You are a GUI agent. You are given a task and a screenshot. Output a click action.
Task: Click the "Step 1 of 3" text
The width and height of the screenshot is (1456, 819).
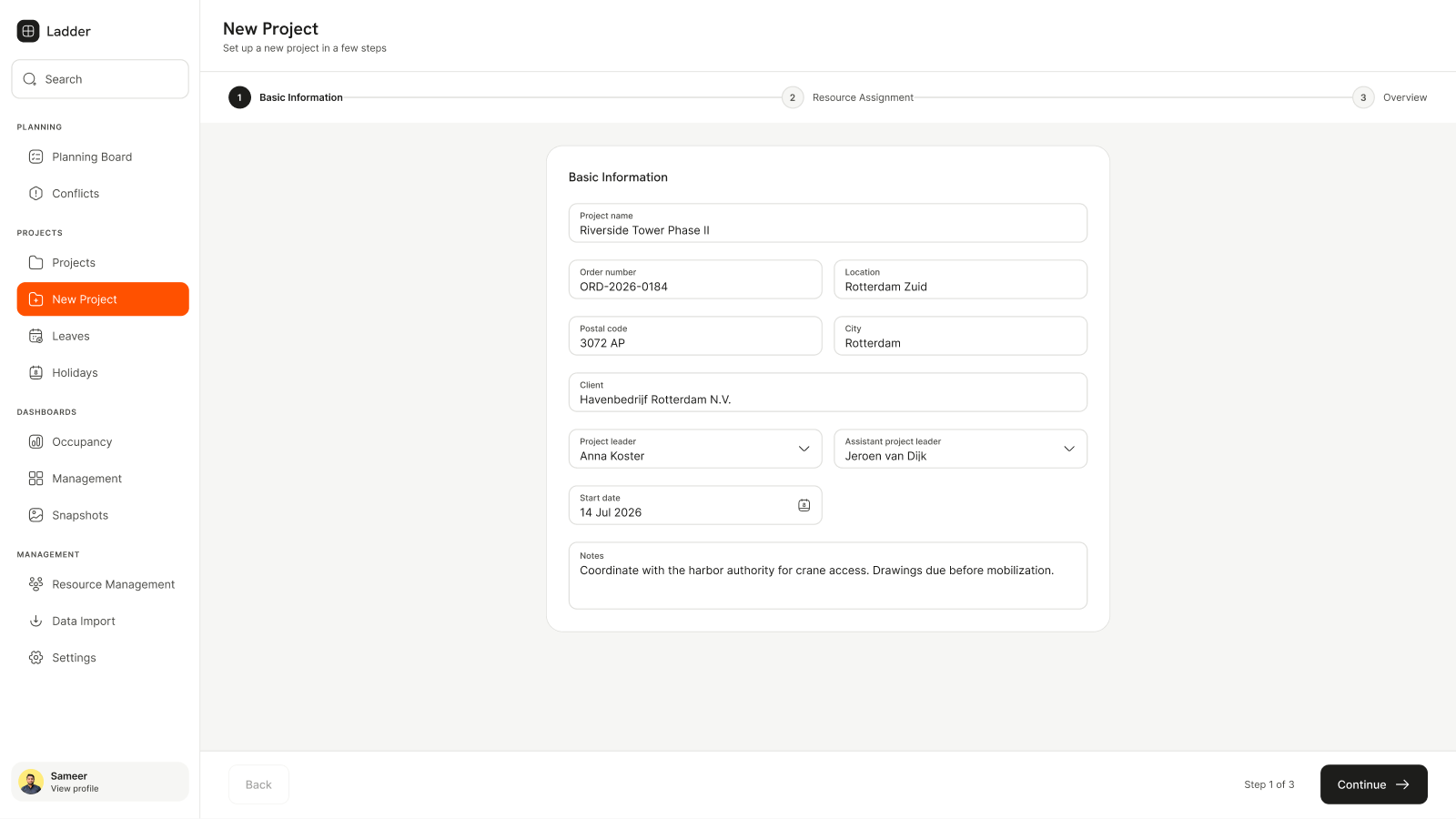coord(1269,784)
